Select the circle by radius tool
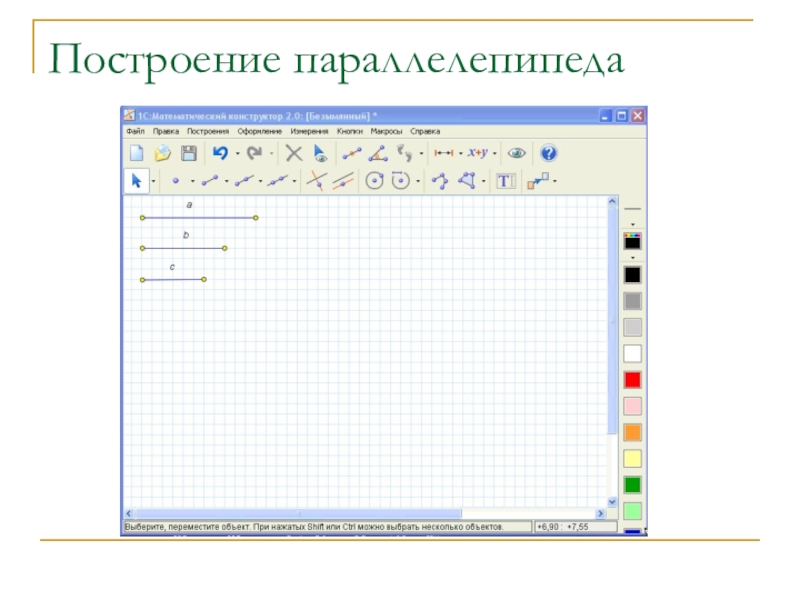The height and width of the screenshot is (600, 800). tap(401, 181)
